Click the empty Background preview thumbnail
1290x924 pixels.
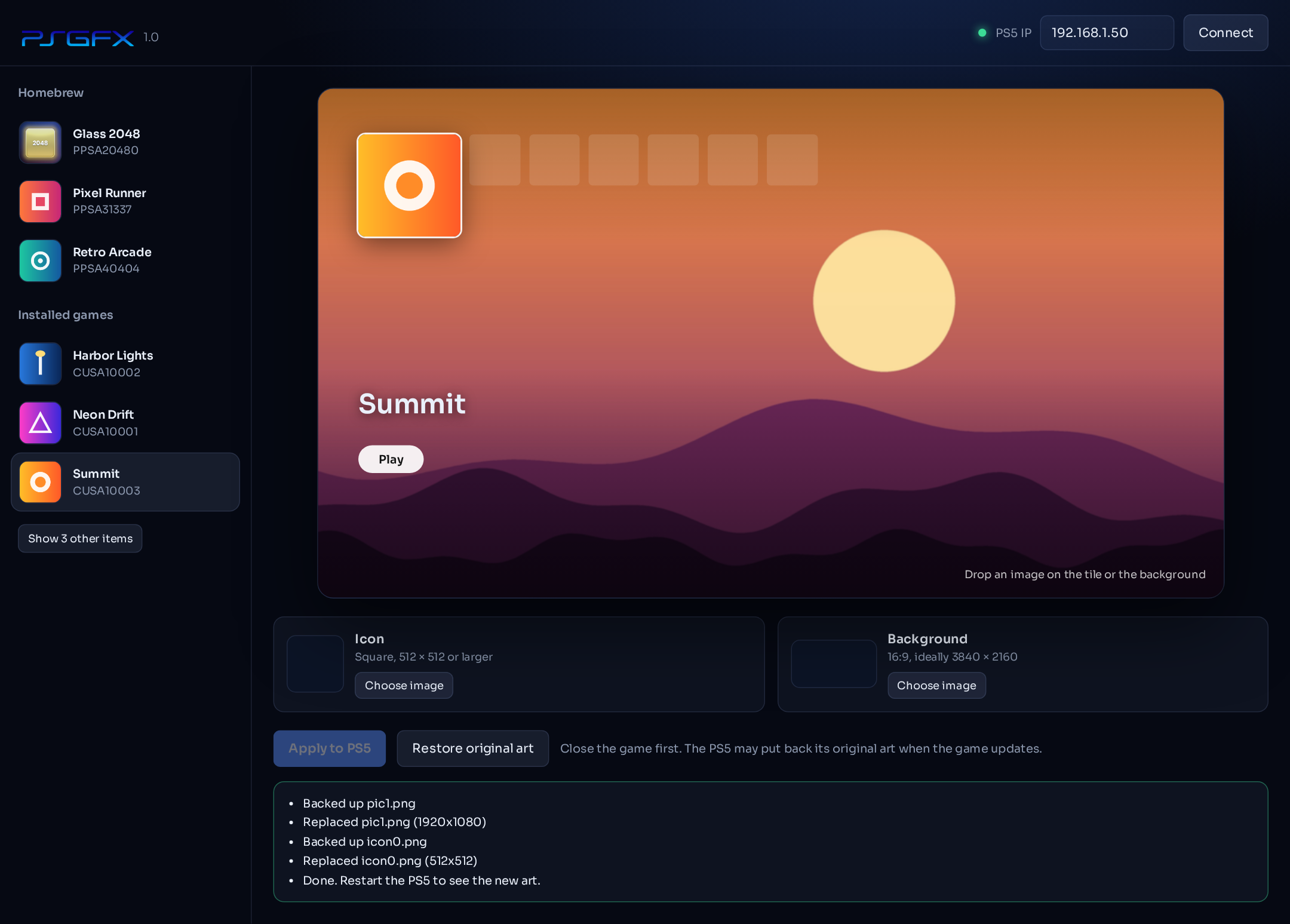tap(834, 664)
